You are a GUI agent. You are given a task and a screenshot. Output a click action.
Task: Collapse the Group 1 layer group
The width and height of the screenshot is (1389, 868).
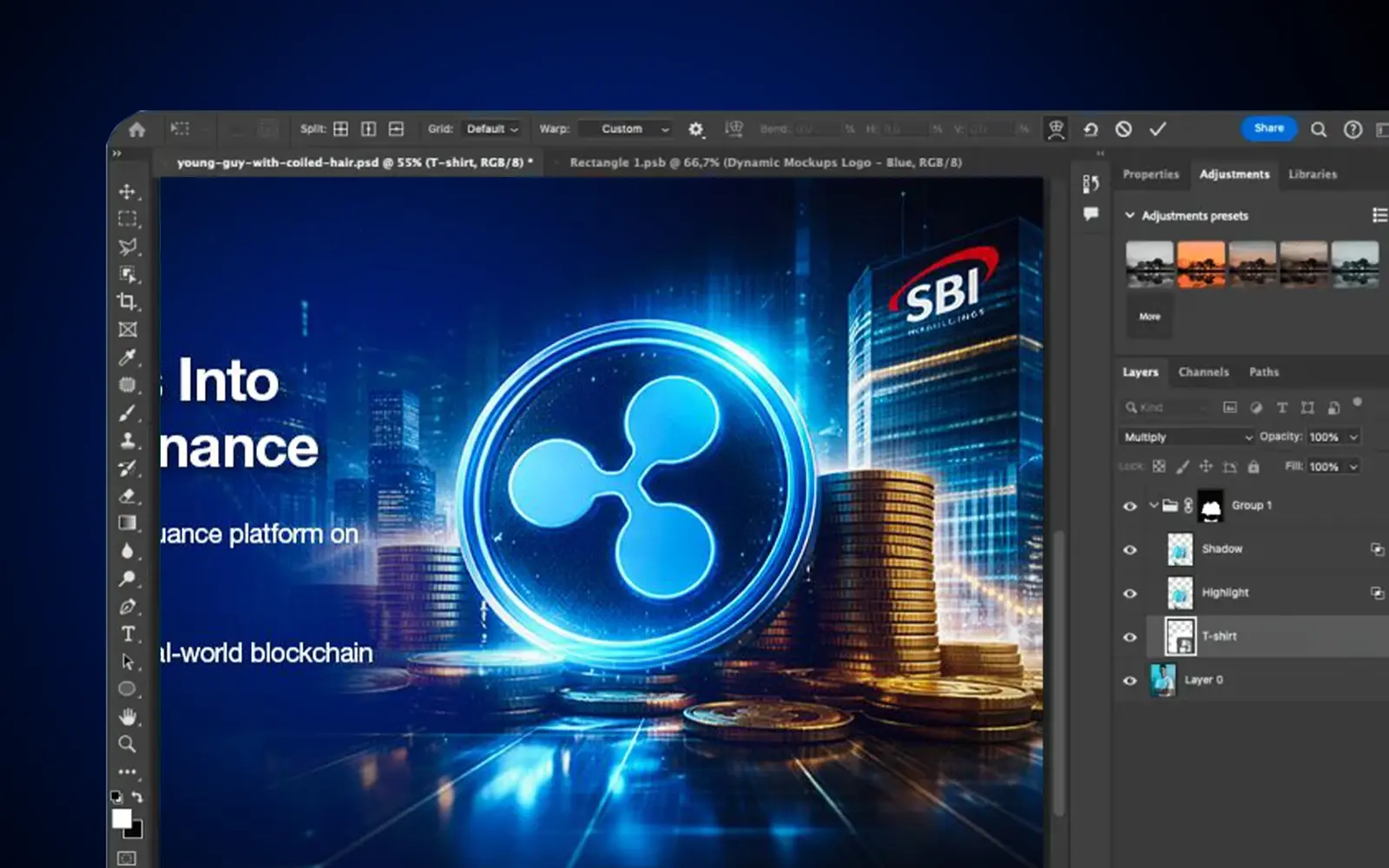point(1154,505)
